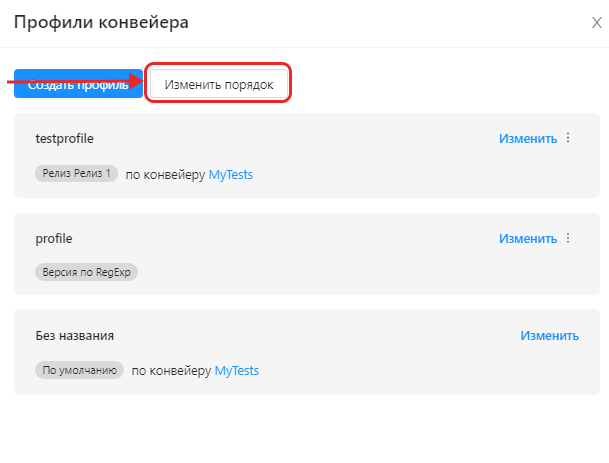Close the Профили конвейера dialog
The image size is (609, 463).
coord(597,22)
